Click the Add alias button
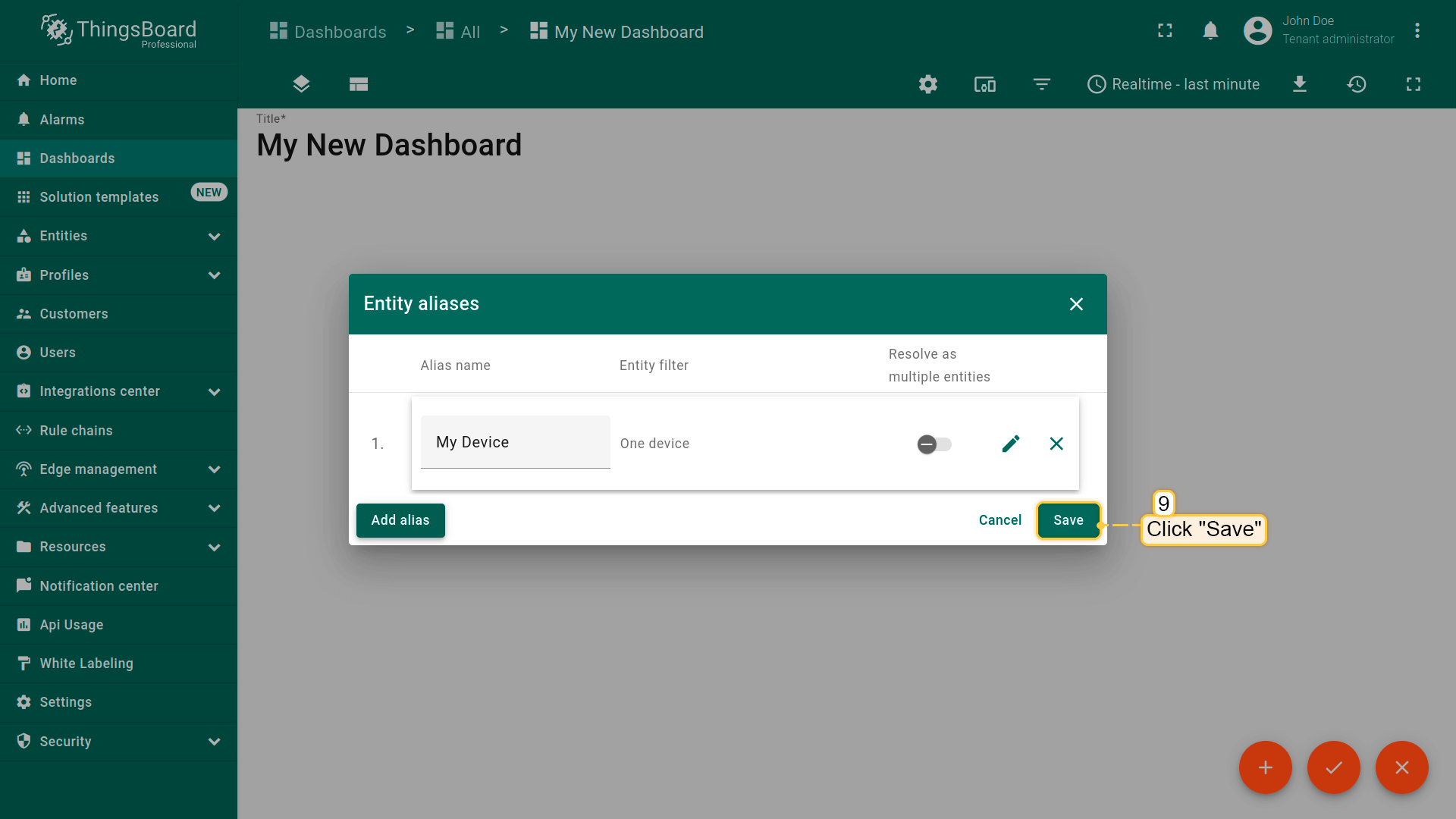 [400, 520]
